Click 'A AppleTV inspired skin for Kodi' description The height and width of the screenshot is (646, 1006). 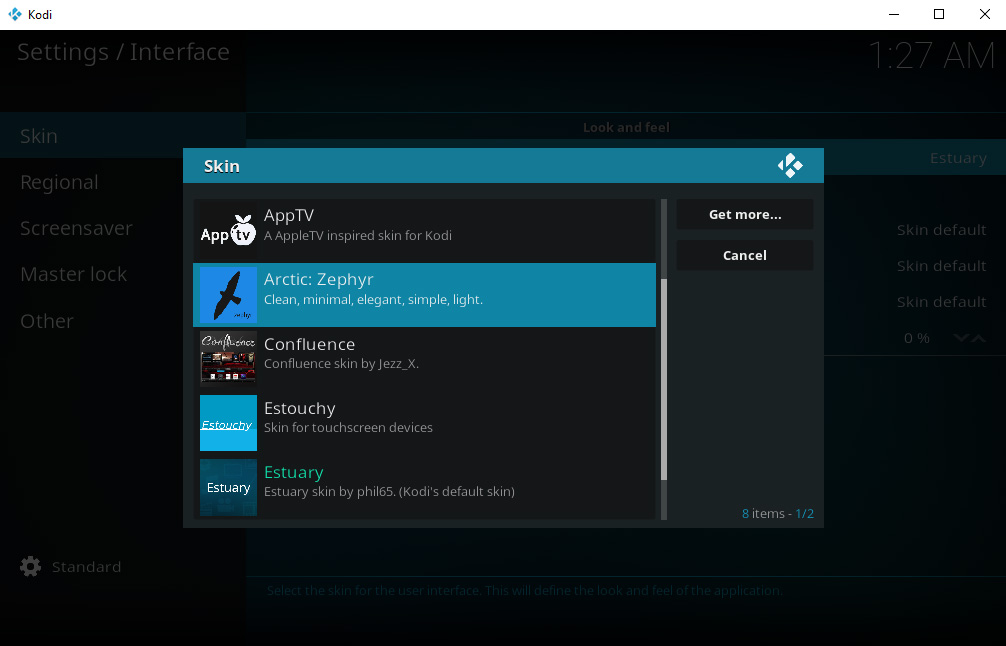coord(358,235)
